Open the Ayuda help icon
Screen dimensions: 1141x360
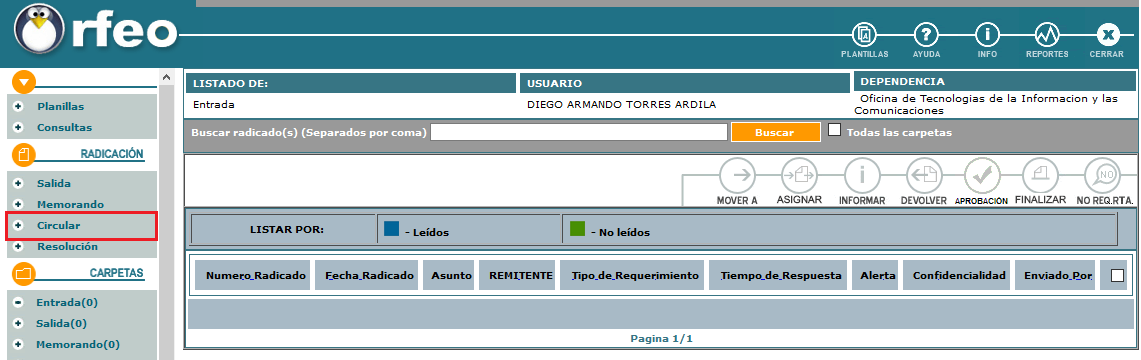(926, 34)
